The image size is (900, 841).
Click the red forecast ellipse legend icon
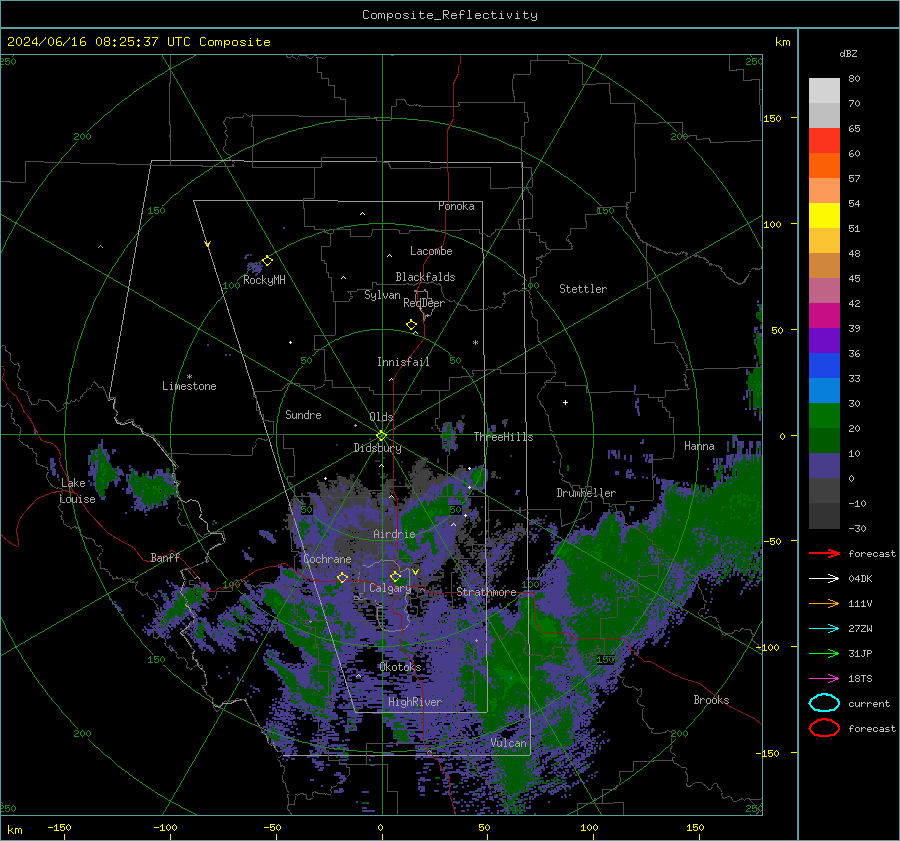tap(824, 728)
